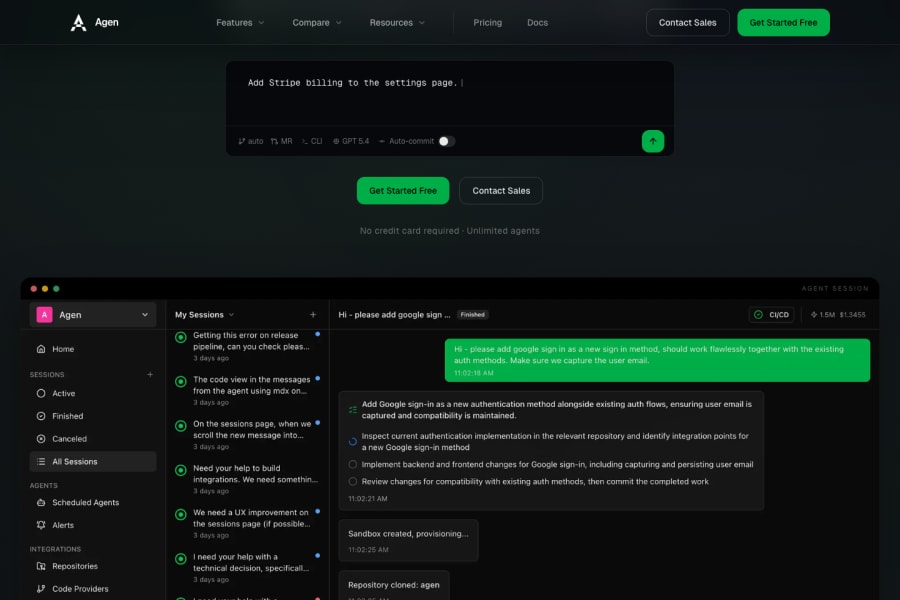
Task: Open the Pricing menu item
Action: tap(488, 22)
